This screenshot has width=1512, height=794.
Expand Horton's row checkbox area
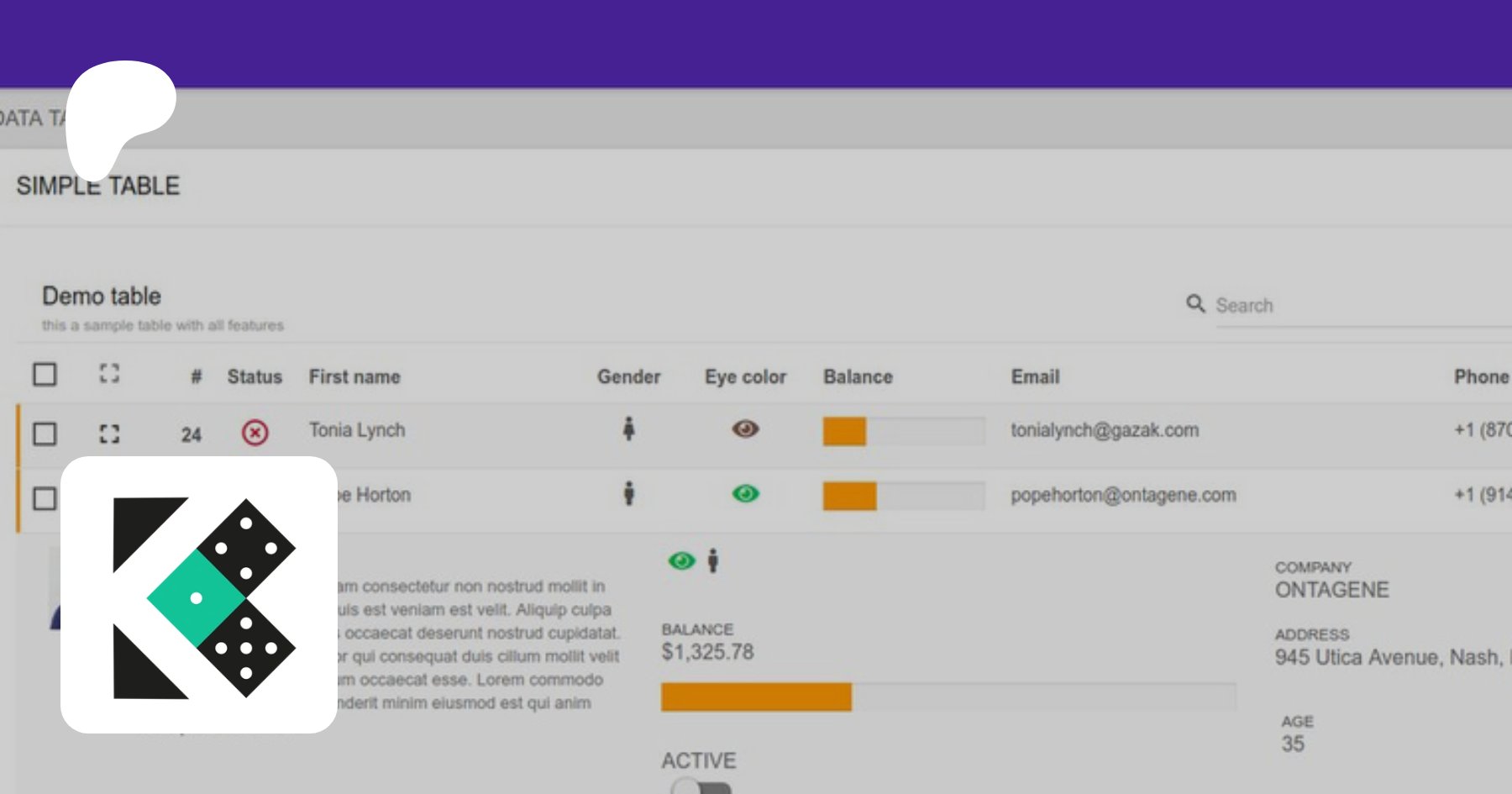point(44,497)
